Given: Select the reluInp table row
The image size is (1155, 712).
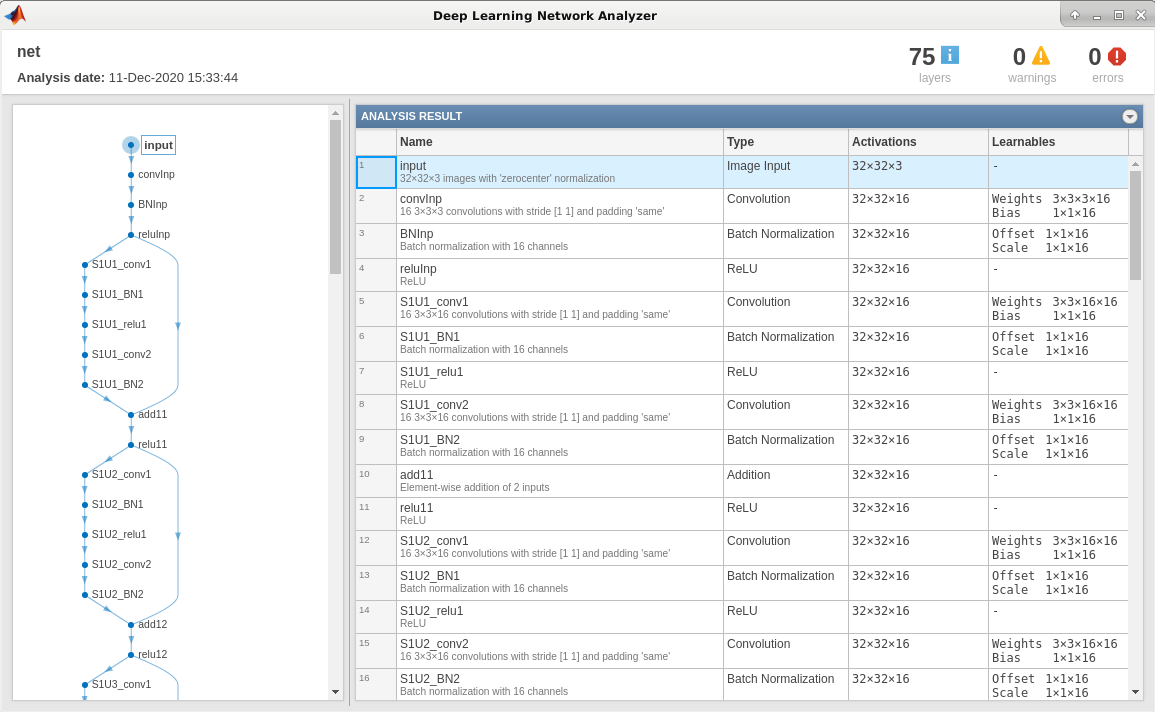Looking at the screenshot, I should [x=742, y=275].
